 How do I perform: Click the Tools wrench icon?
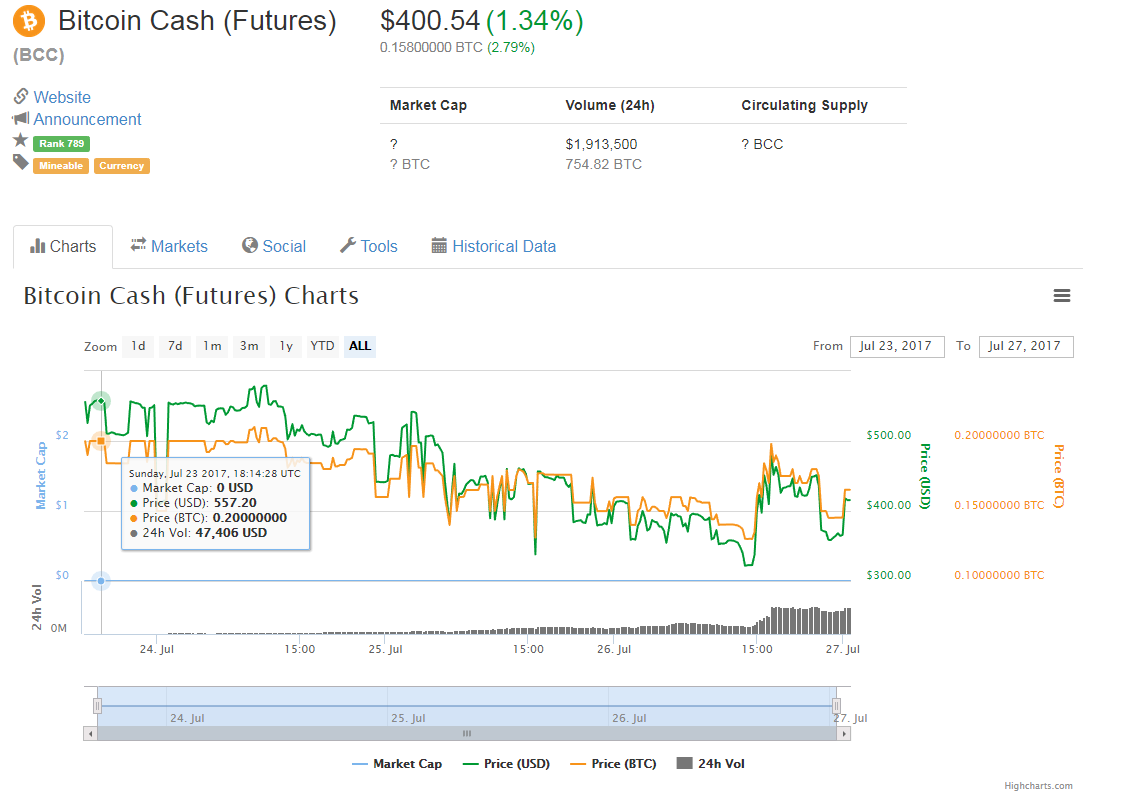pyautogui.click(x=348, y=246)
